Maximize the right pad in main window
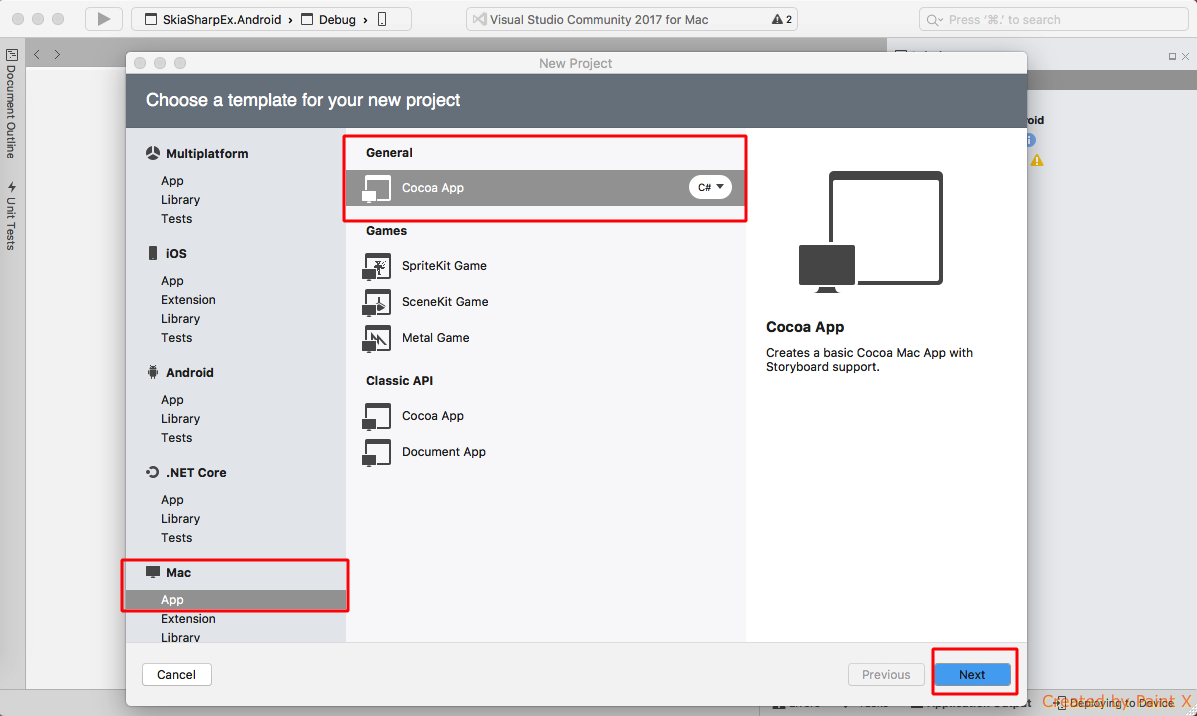The width and height of the screenshot is (1197, 716). (x=1172, y=56)
